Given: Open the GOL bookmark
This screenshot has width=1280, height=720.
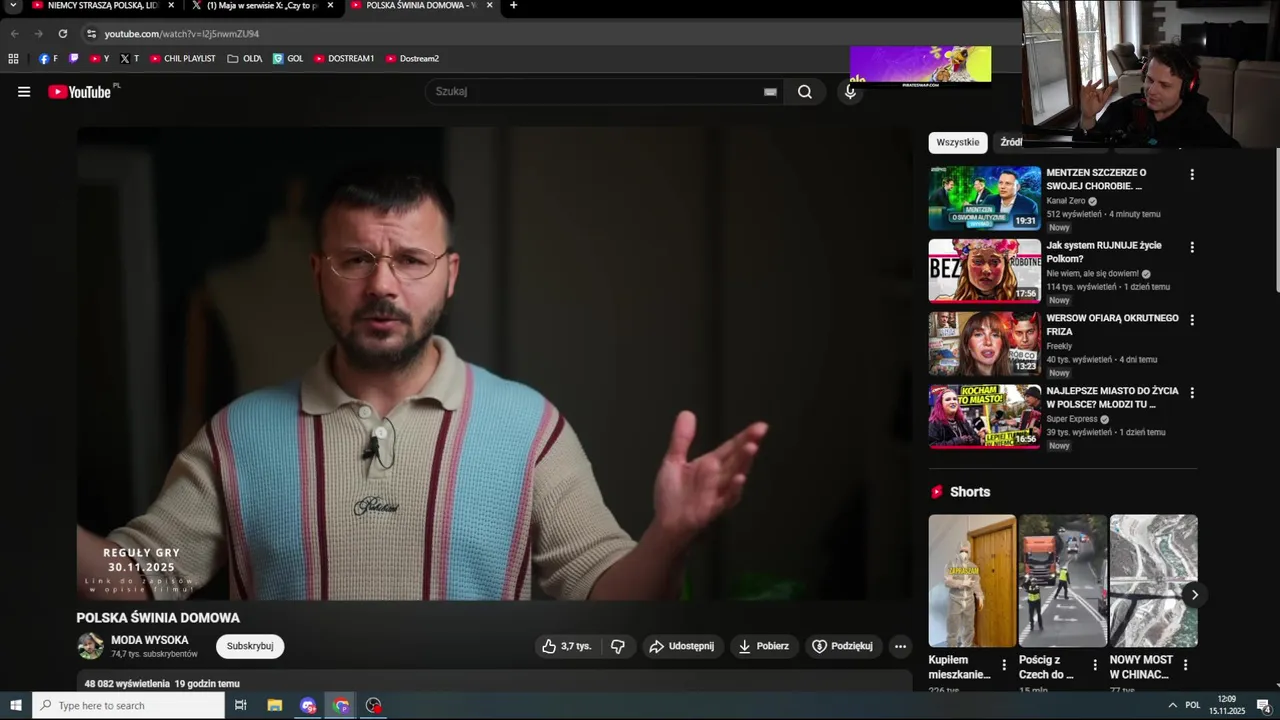Looking at the screenshot, I should click(288, 59).
